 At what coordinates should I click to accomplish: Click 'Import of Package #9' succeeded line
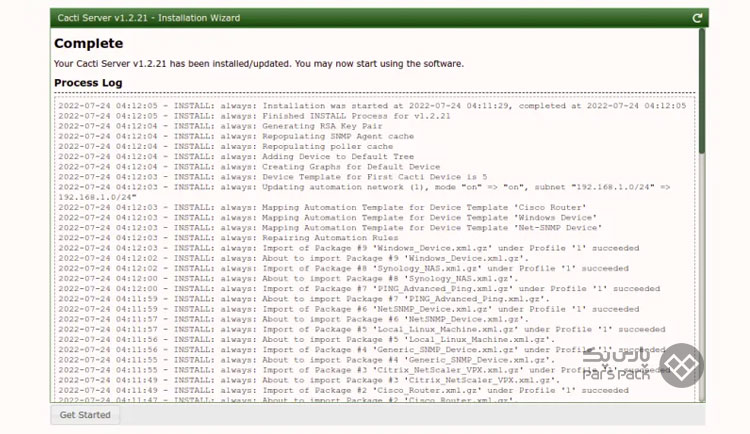[349, 248]
